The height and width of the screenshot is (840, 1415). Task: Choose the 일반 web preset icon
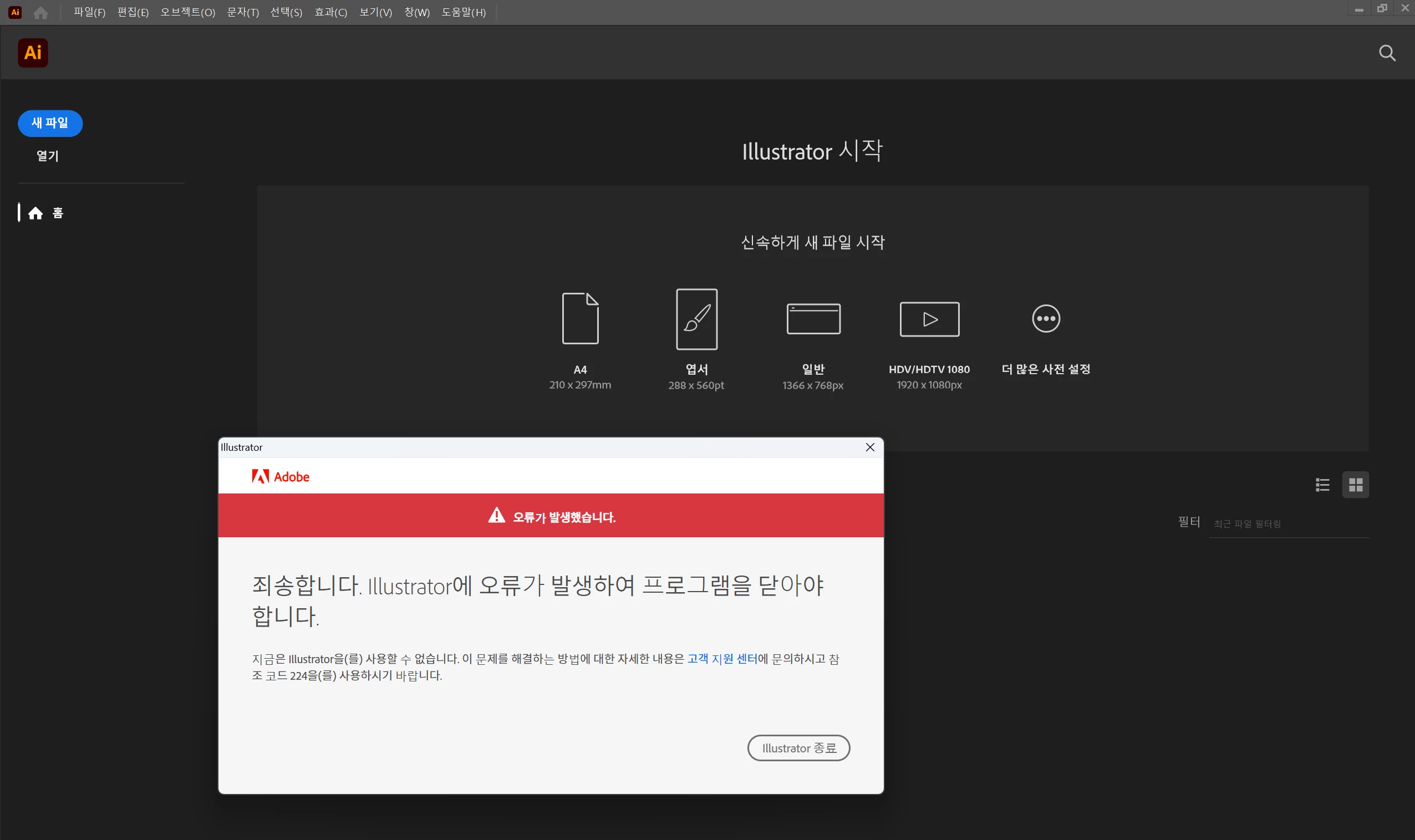click(813, 319)
